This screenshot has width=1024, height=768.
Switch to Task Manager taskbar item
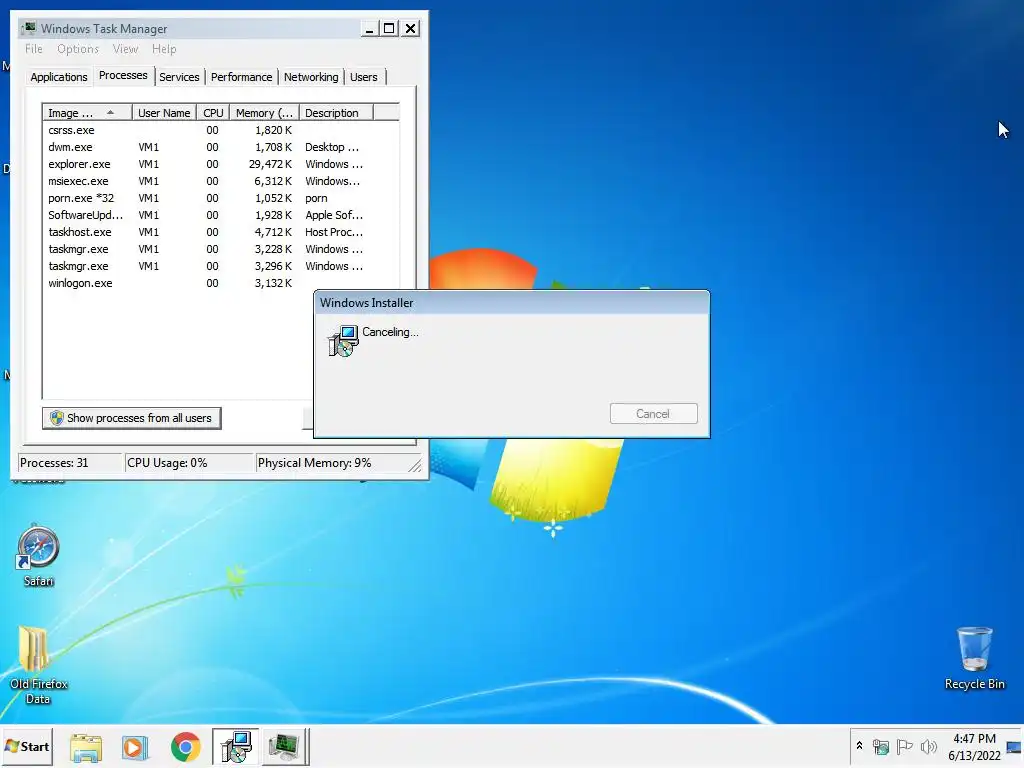[x=285, y=746]
